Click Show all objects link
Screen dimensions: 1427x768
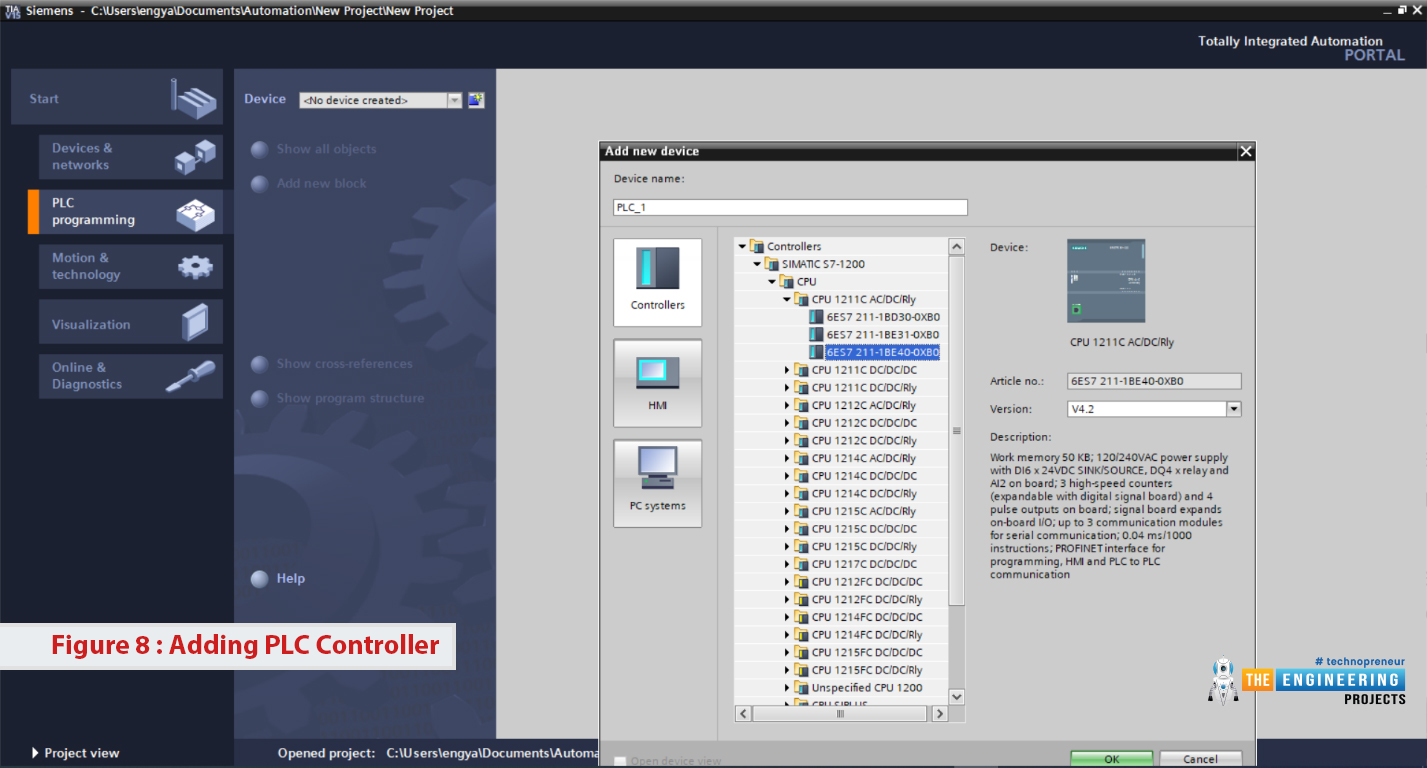(x=326, y=149)
